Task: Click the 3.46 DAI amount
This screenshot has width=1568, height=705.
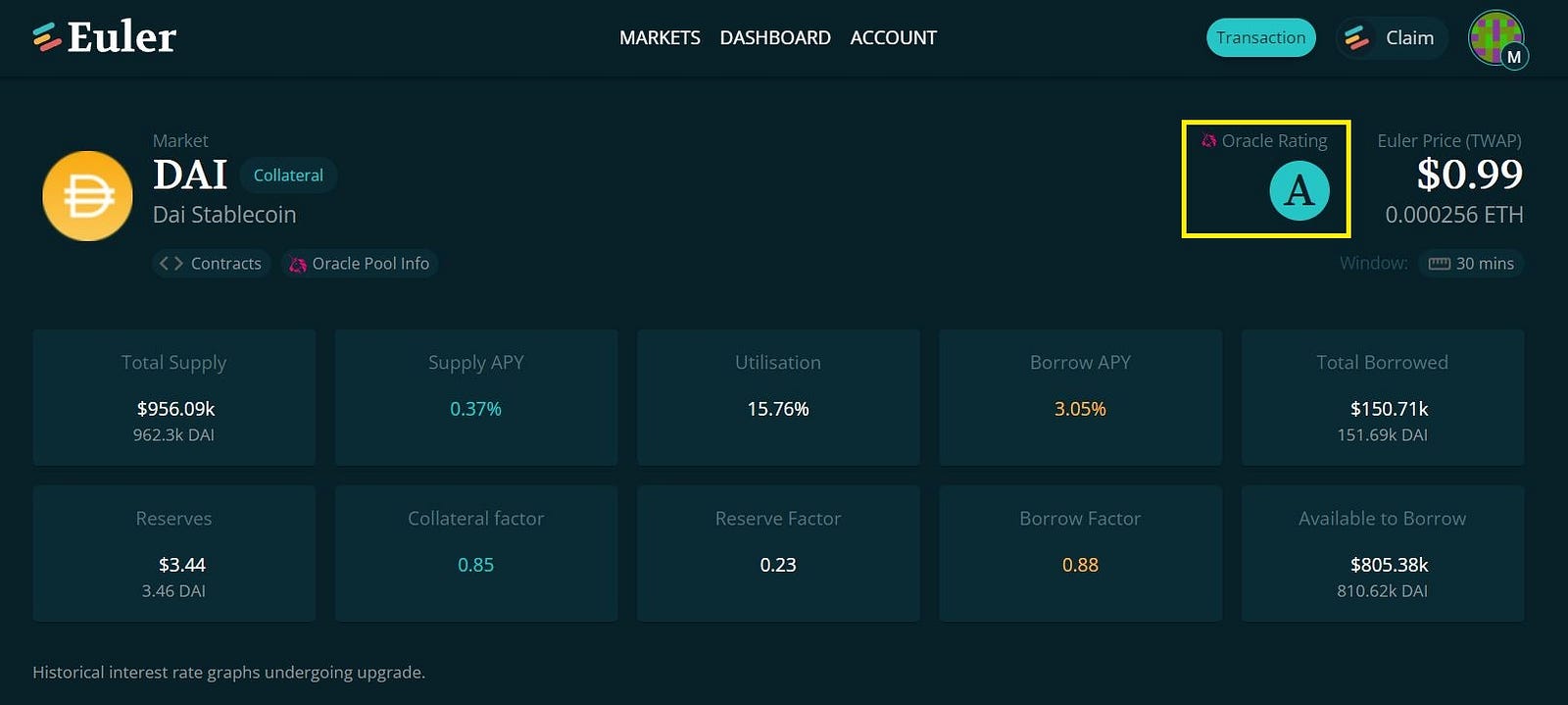Action: (173, 591)
